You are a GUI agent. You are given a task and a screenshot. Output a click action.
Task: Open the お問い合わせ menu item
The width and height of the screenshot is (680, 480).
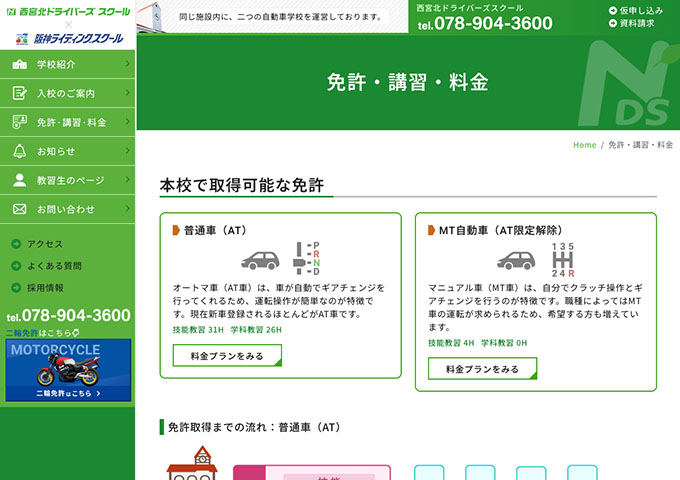point(67,209)
